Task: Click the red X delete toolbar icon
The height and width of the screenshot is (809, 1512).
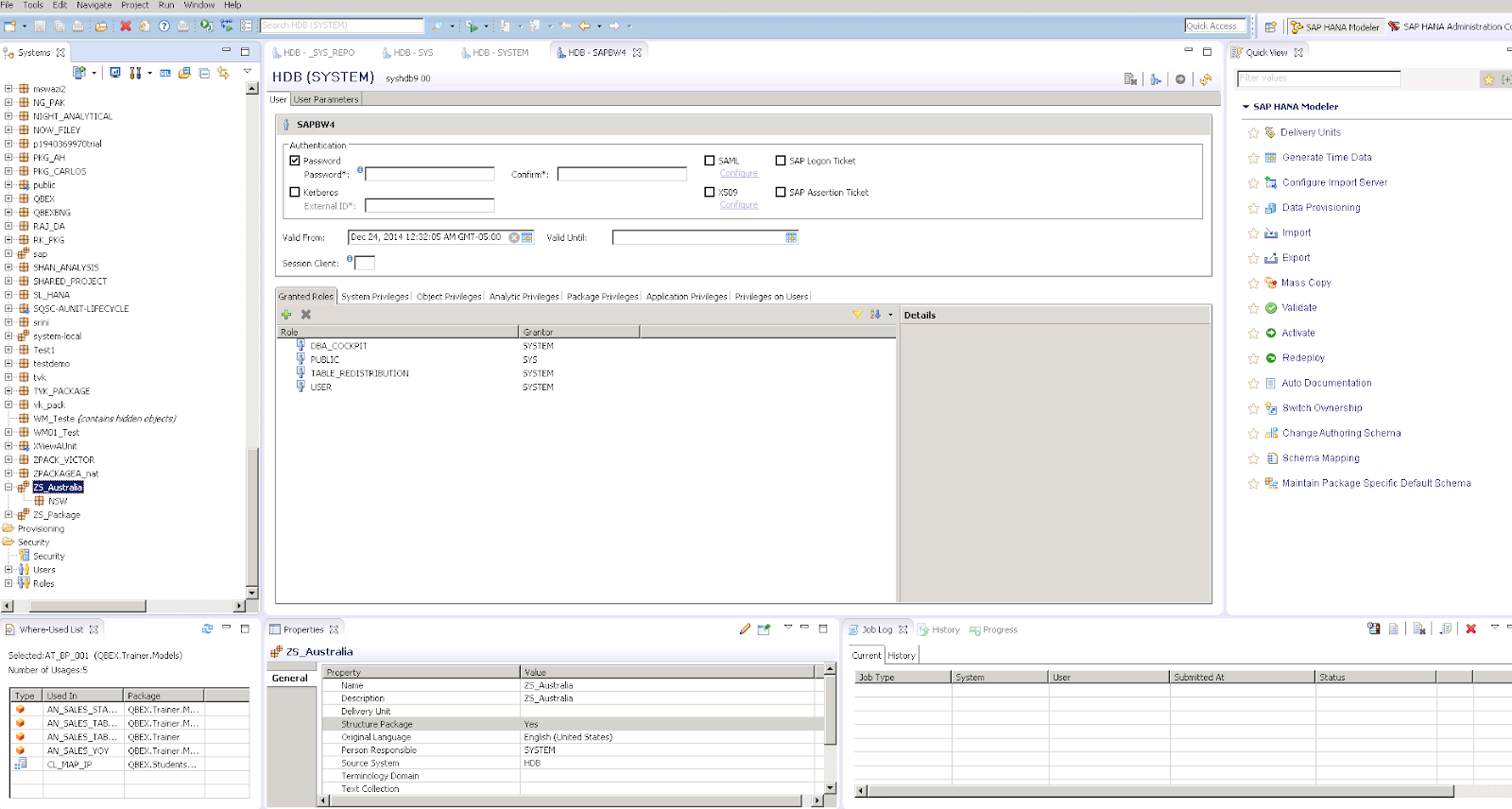Action: (126, 26)
